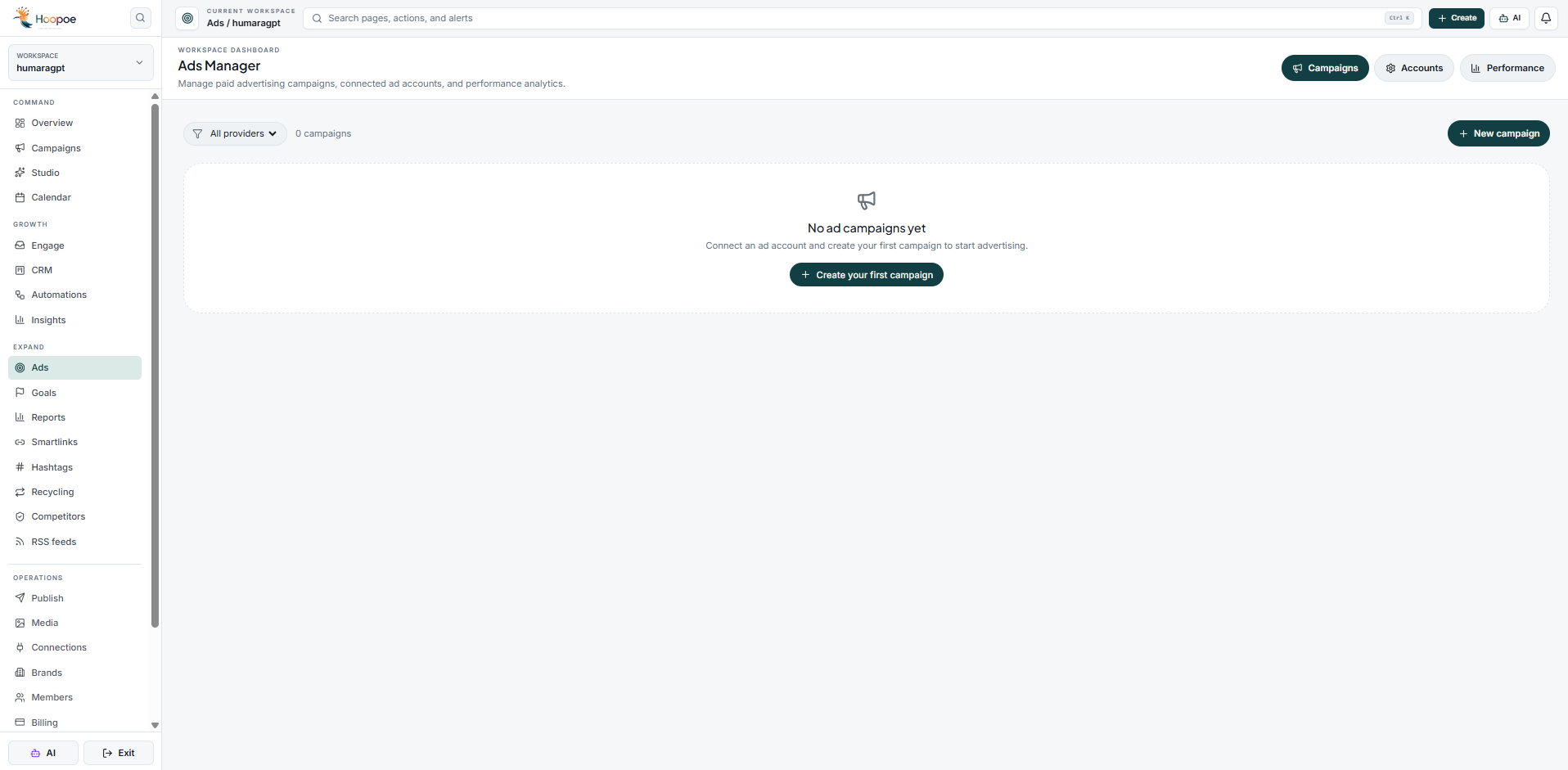Open the AI button in top bar
Image resolution: width=1568 pixels, height=770 pixels.
click(1510, 18)
